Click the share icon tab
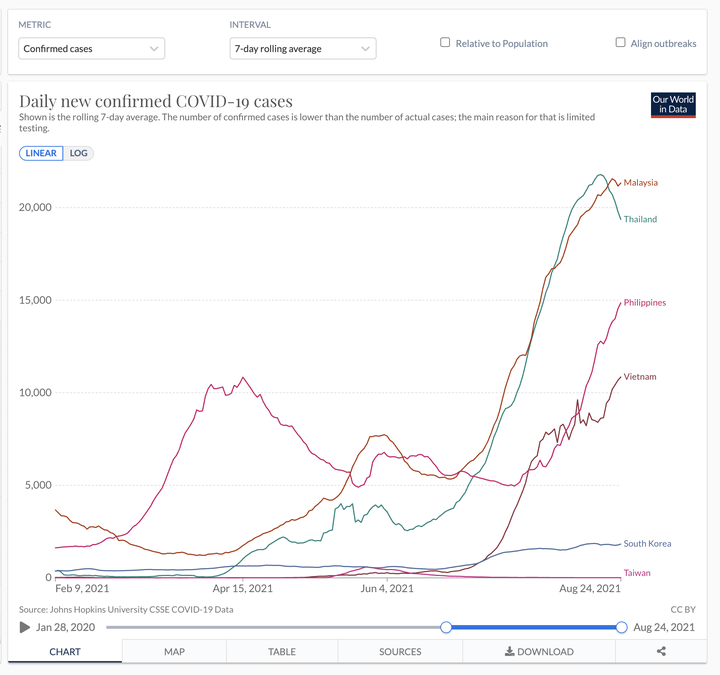The image size is (720, 675). pyautogui.click(x=661, y=651)
